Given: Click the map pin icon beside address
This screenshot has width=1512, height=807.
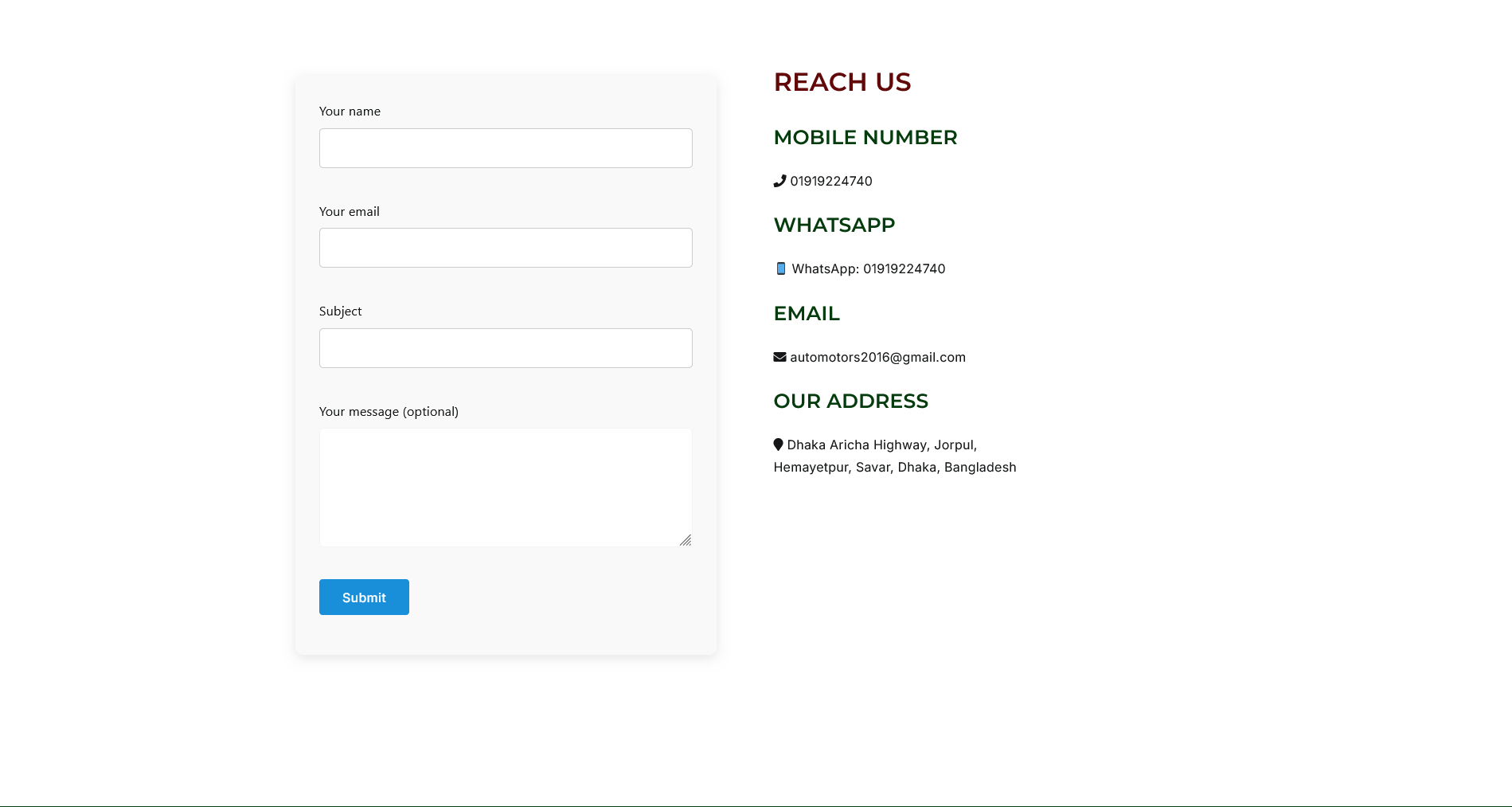Looking at the screenshot, I should tap(778, 445).
